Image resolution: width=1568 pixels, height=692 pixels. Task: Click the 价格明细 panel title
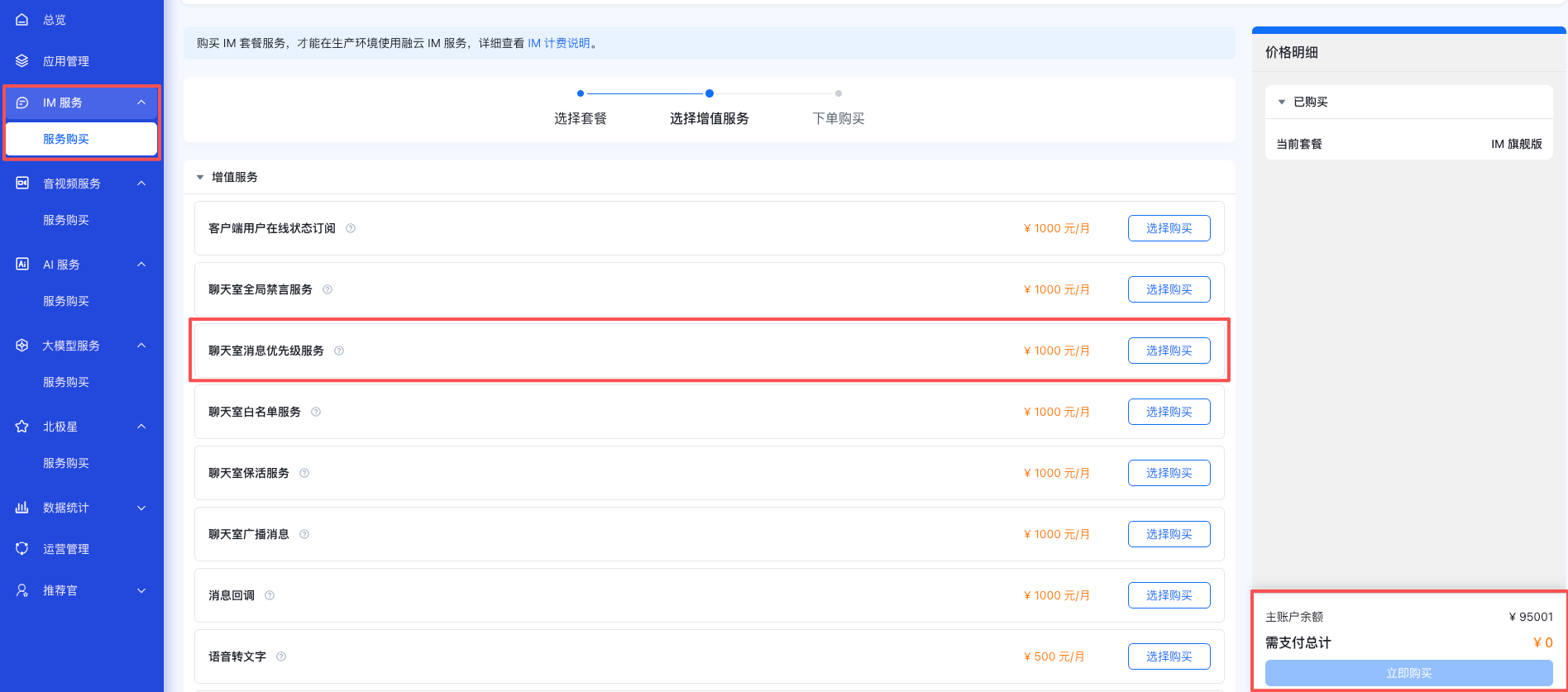pyautogui.click(x=1292, y=52)
